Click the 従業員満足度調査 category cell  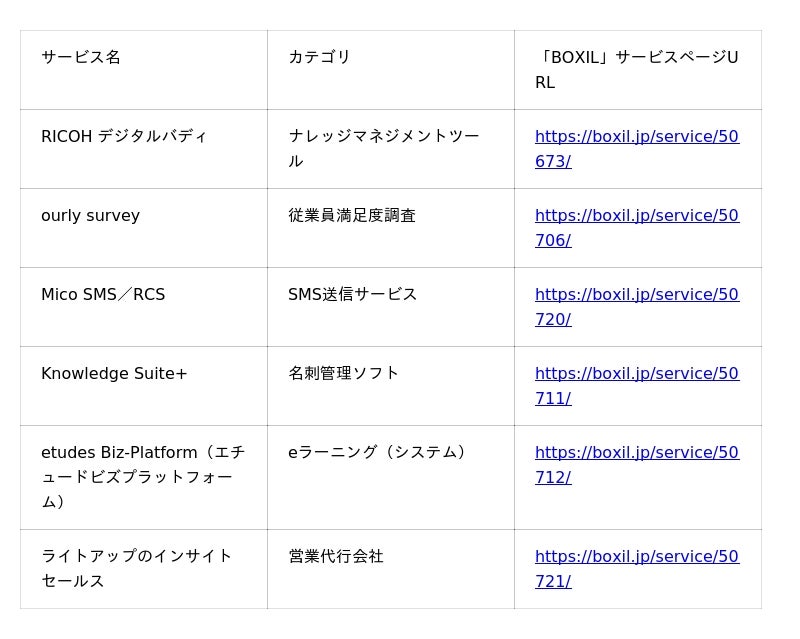pos(352,216)
